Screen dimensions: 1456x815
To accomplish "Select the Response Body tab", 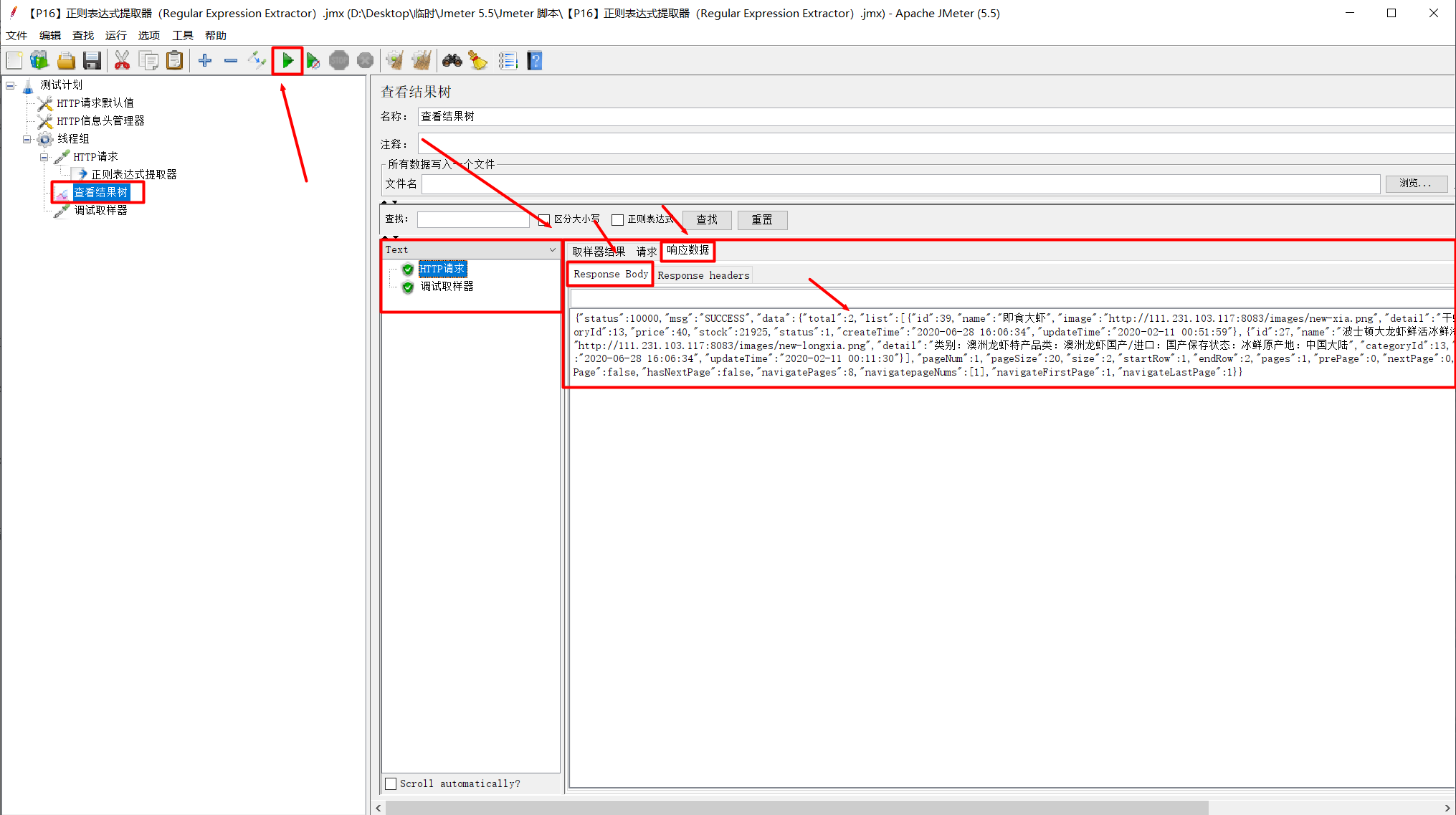I will tap(611, 275).
